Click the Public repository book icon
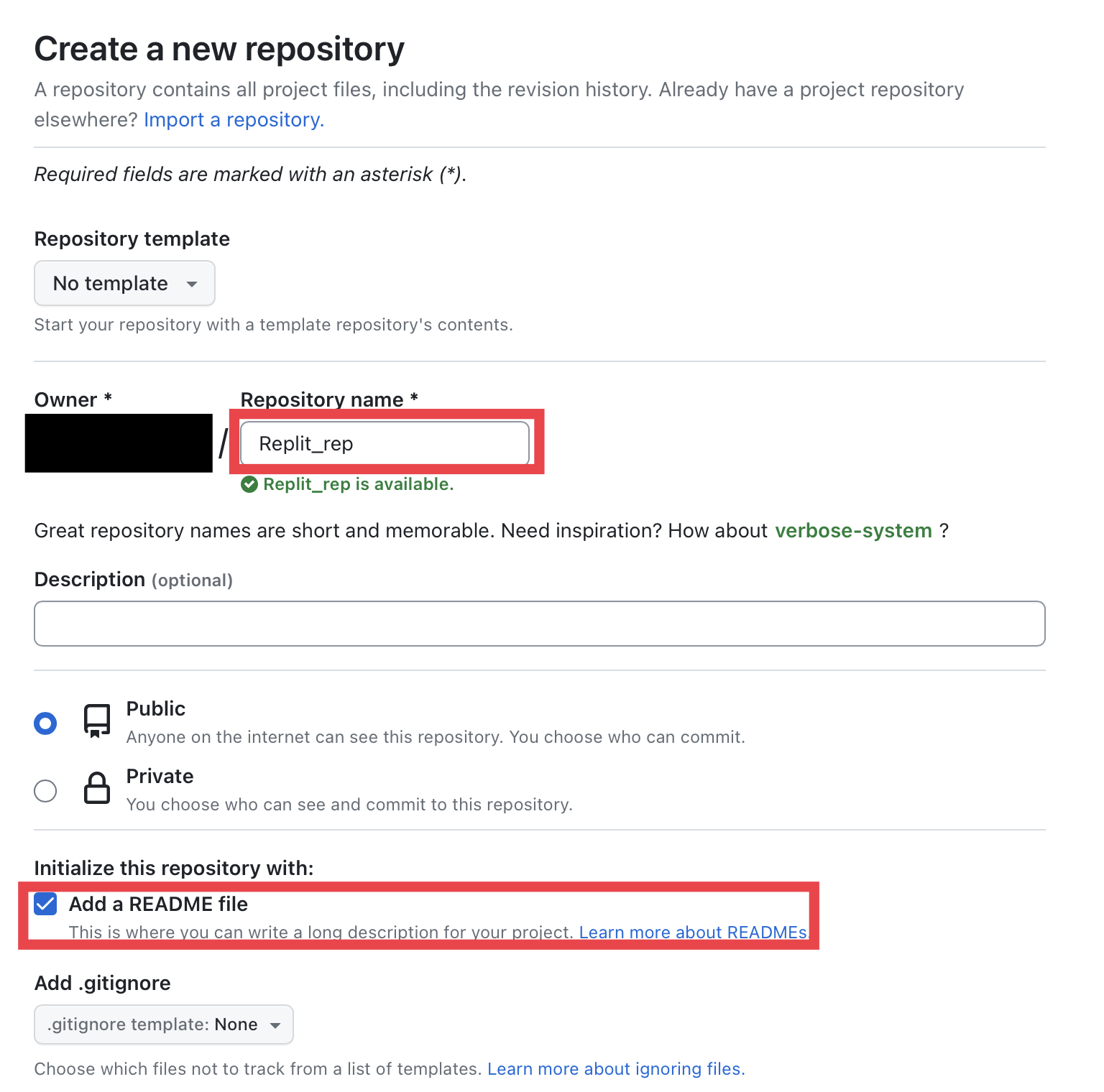This screenshot has height=1092, width=1104. [x=96, y=721]
